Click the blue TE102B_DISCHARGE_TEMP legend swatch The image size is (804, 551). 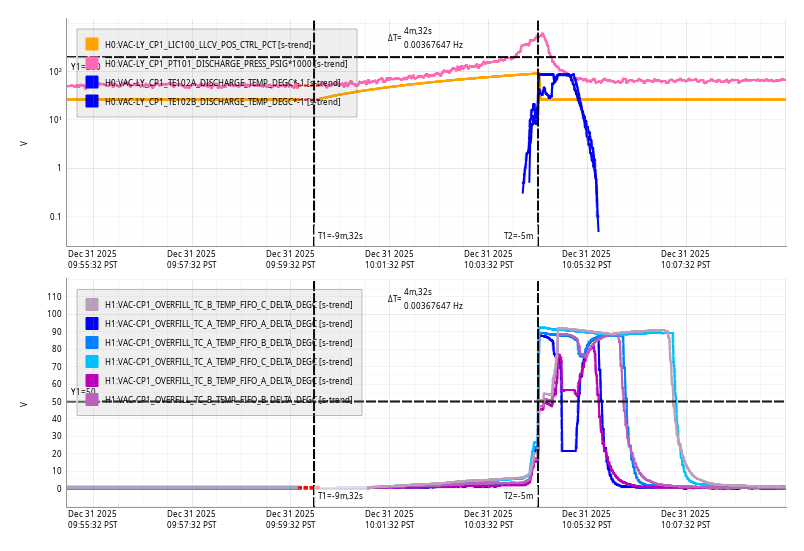[92, 101]
